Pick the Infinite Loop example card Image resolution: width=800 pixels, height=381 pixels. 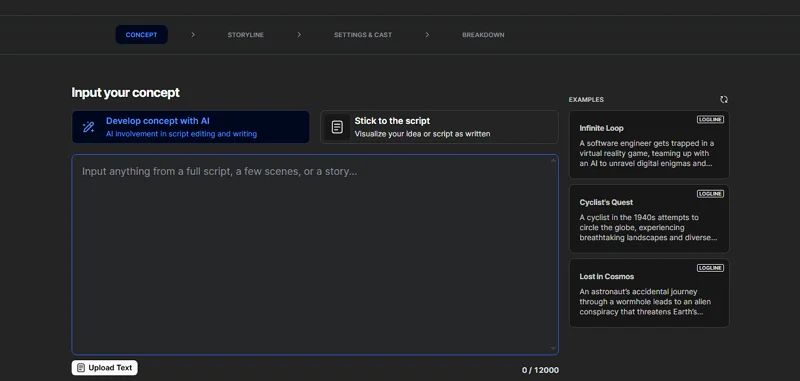[x=649, y=144]
